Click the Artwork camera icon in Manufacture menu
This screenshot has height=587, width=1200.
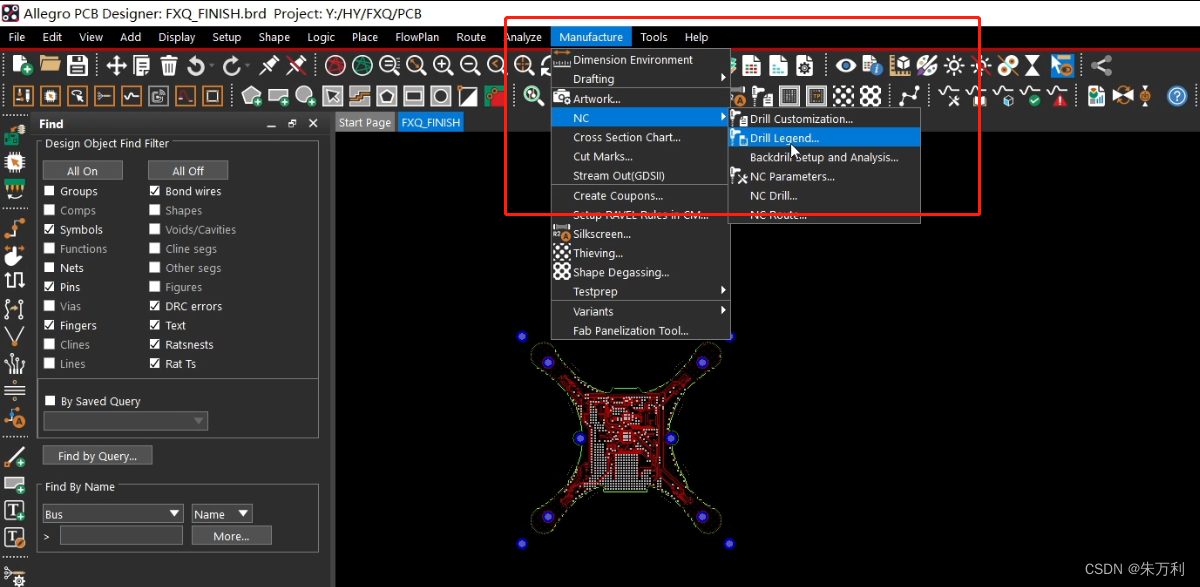[x=562, y=98]
